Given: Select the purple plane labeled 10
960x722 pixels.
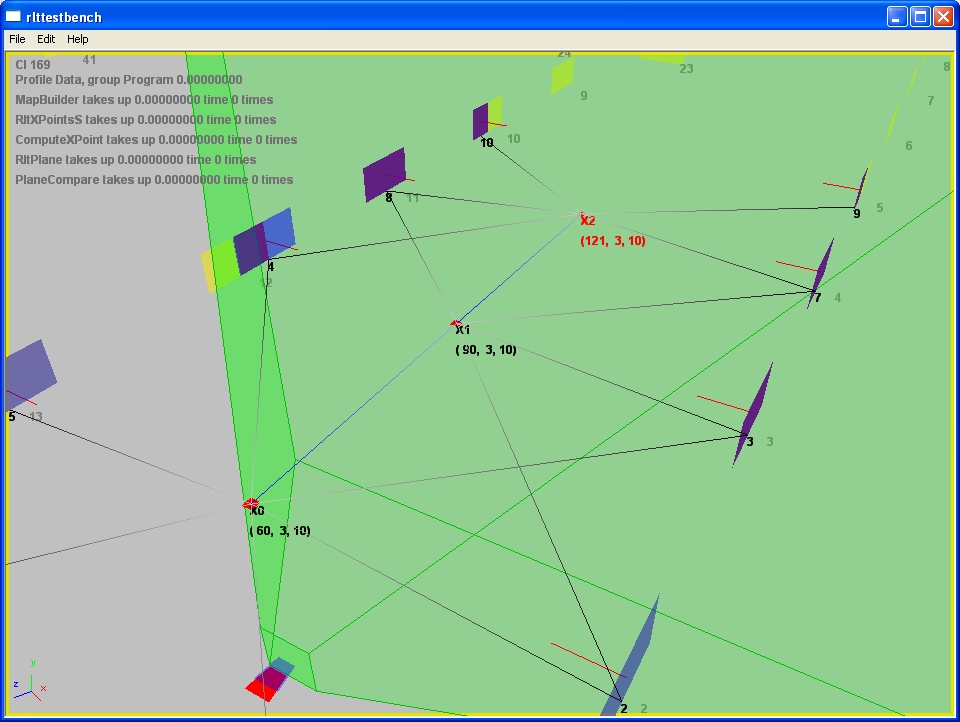Looking at the screenshot, I should (x=480, y=120).
